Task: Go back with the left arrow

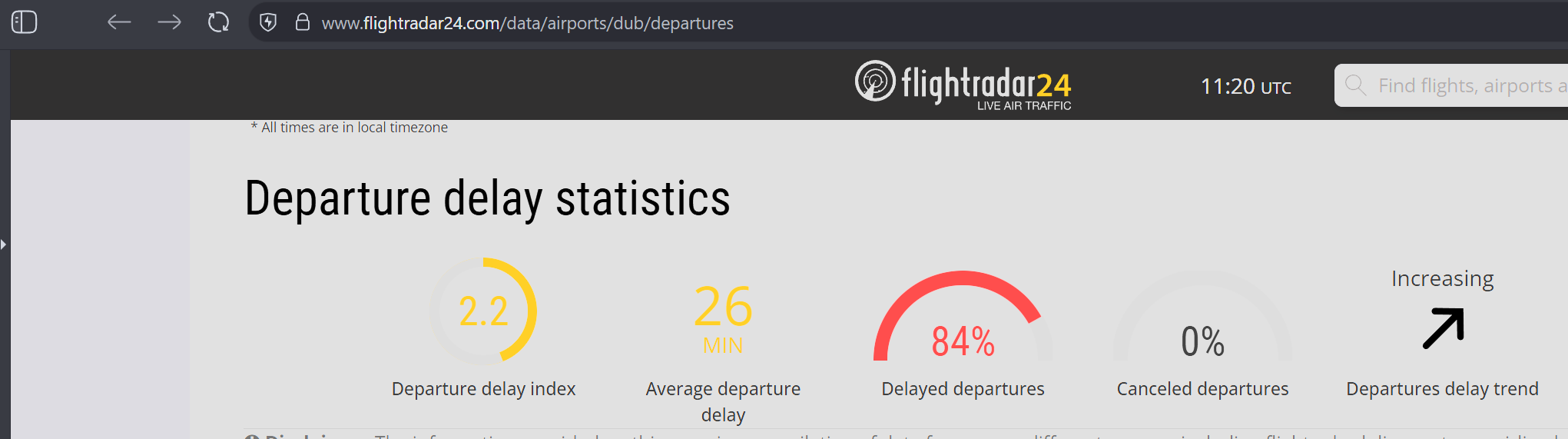Action: pyautogui.click(x=119, y=22)
